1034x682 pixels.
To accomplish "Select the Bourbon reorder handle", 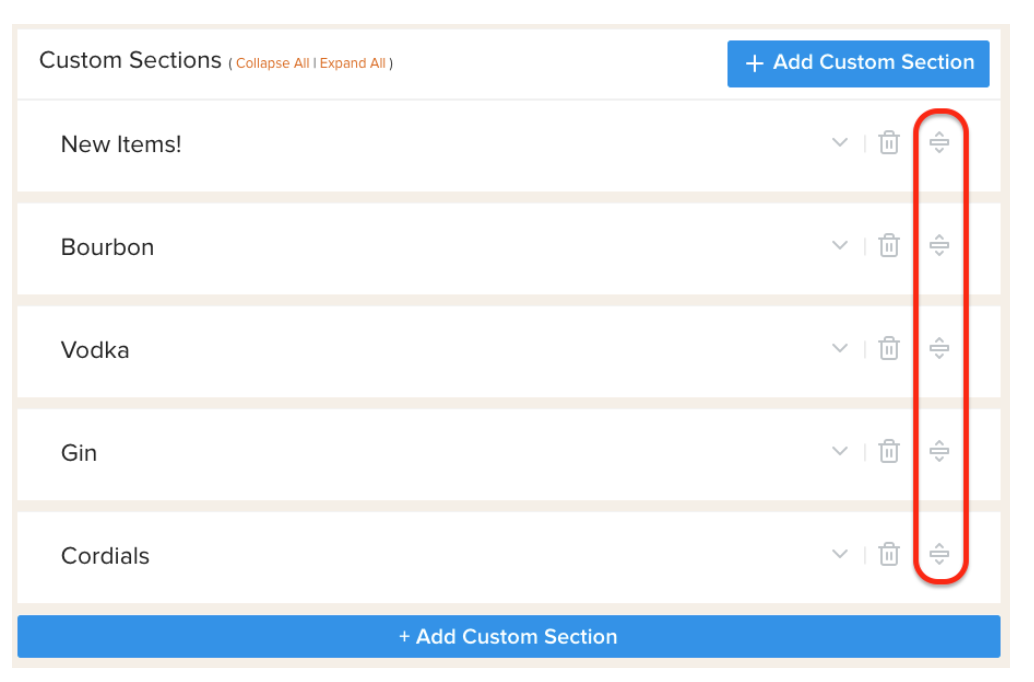I will [939, 245].
